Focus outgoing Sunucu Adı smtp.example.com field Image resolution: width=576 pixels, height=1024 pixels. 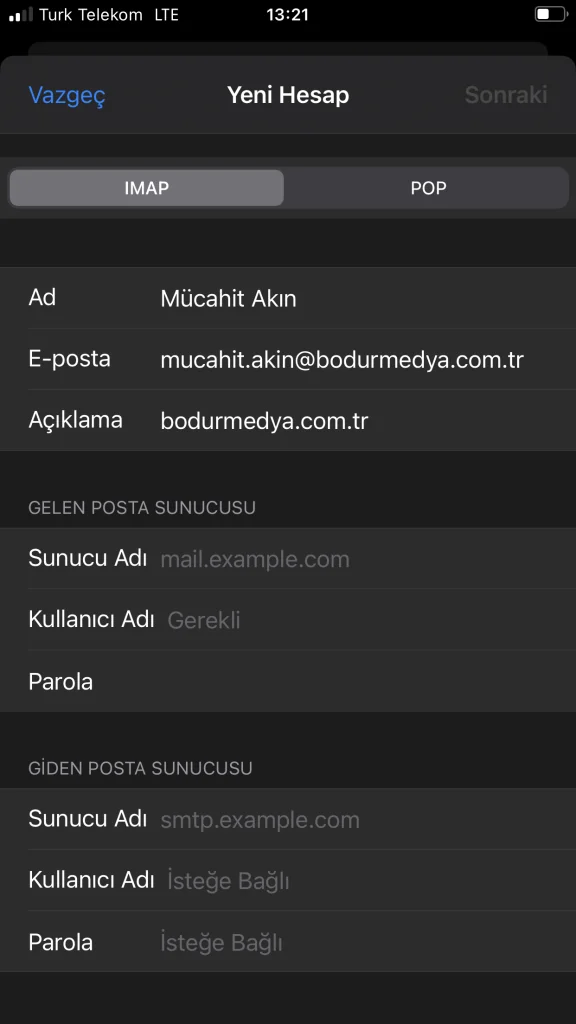pyautogui.click(x=288, y=819)
